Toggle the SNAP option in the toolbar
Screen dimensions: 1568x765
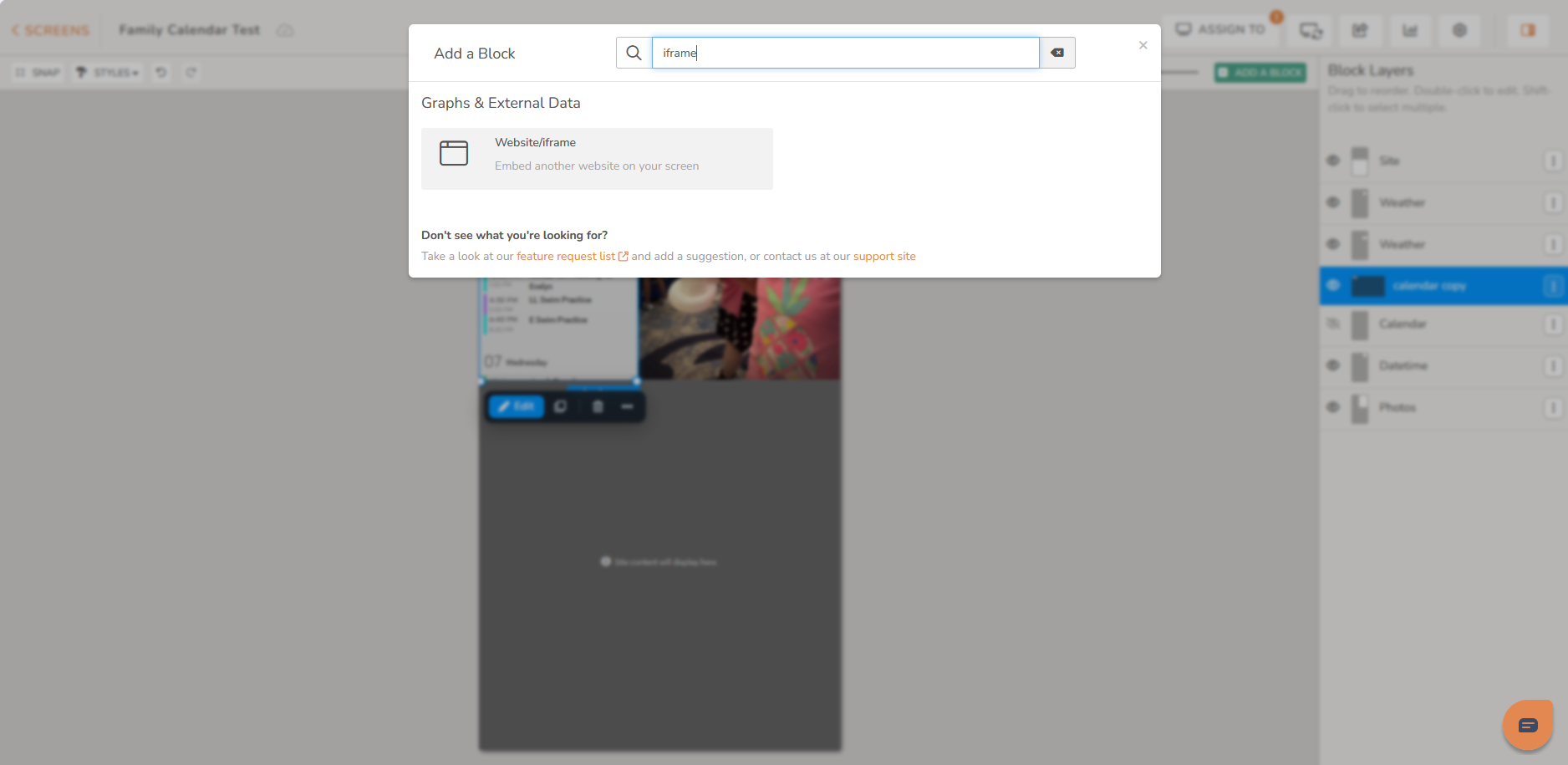[x=38, y=73]
